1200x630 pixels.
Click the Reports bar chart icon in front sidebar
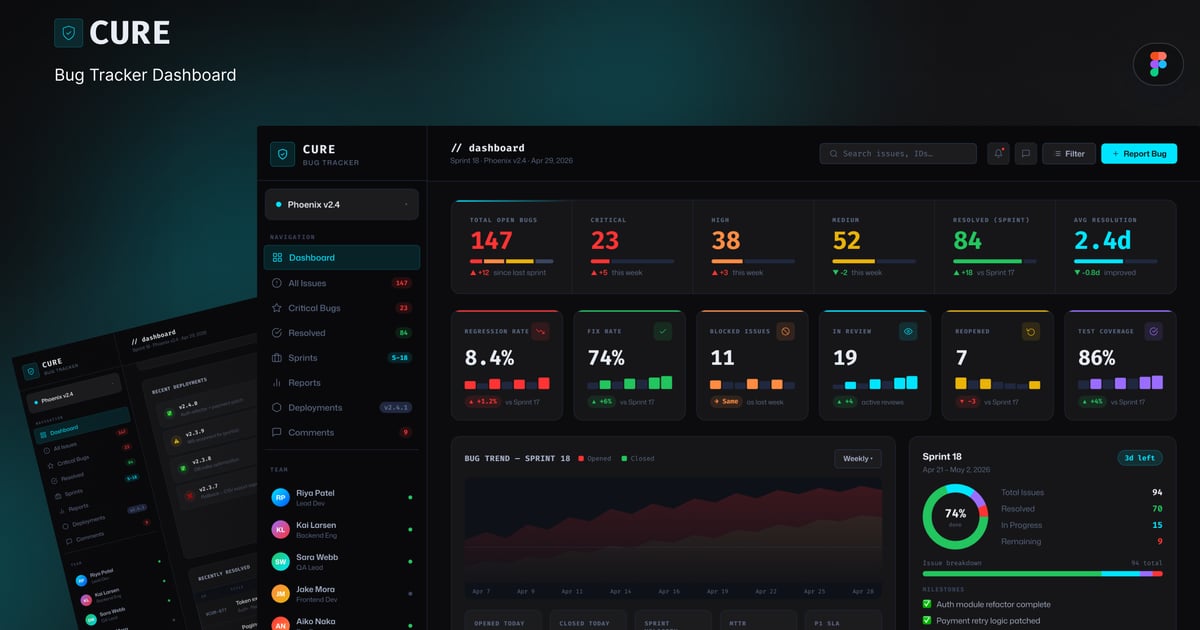(x=277, y=383)
